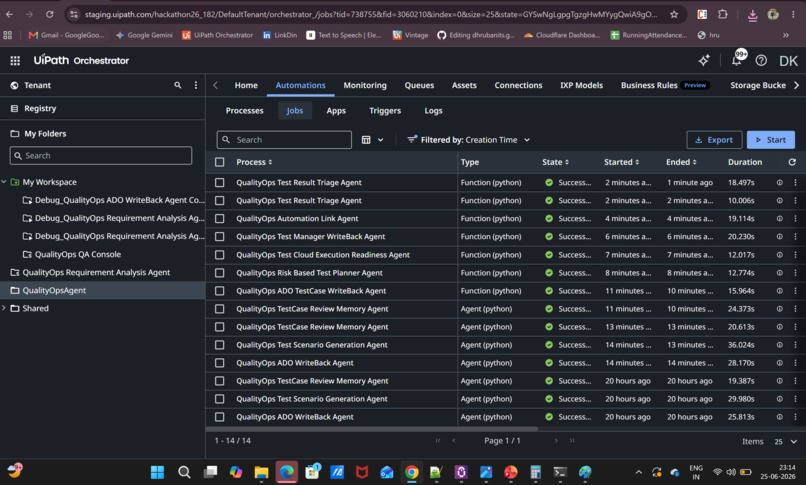This screenshot has width=806, height=485.
Task: Switch to the Monitoring tab
Action: pos(365,85)
